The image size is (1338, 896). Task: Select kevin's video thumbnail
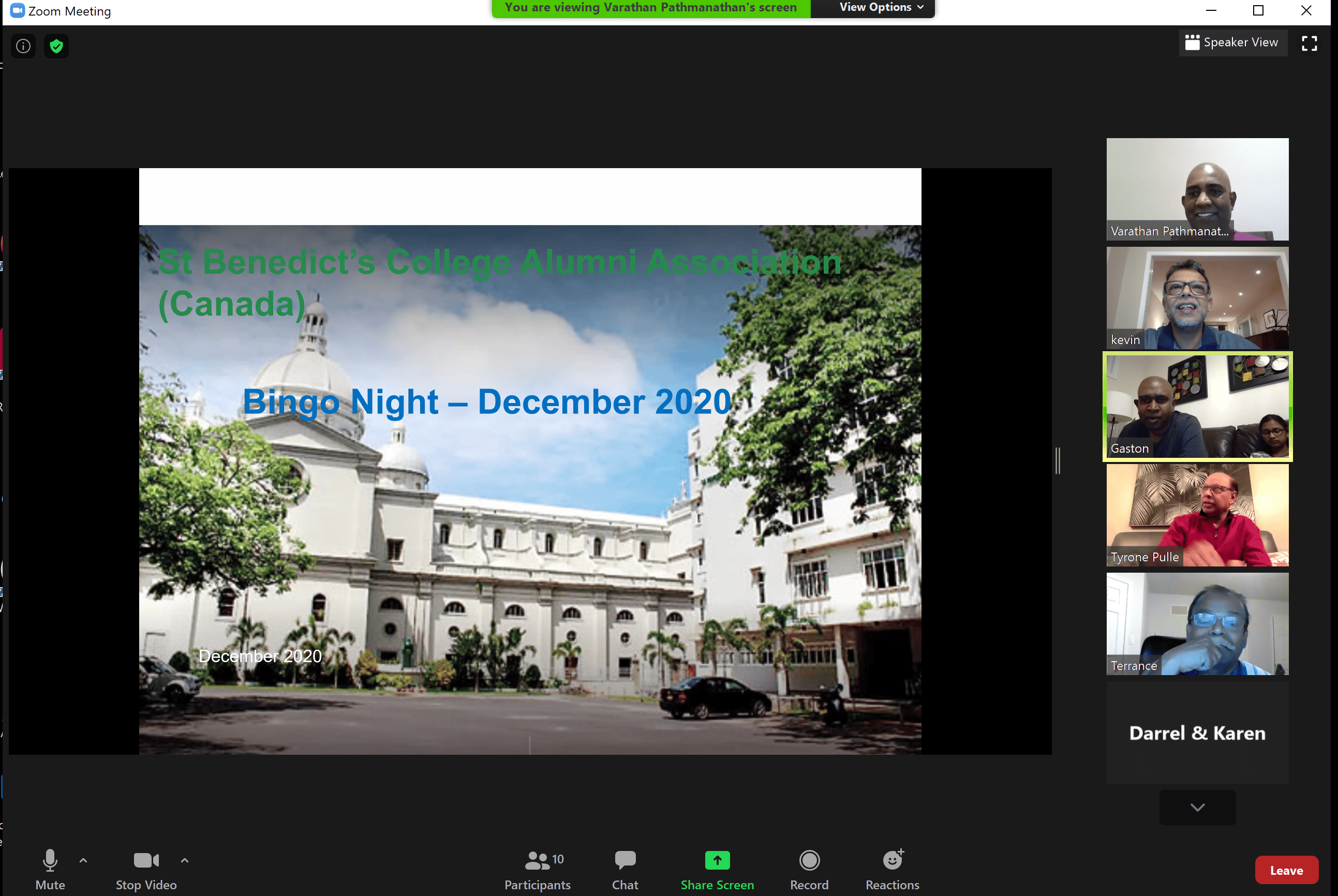[x=1197, y=297]
